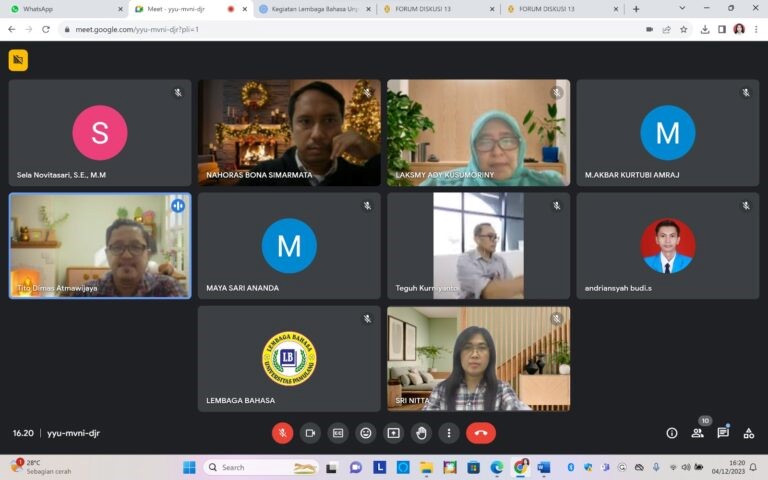Image resolution: width=768 pixels, height=480 pixels.
Task: Click the MAYA SARI ANANDA name label
Action: (x=242, y=288)
